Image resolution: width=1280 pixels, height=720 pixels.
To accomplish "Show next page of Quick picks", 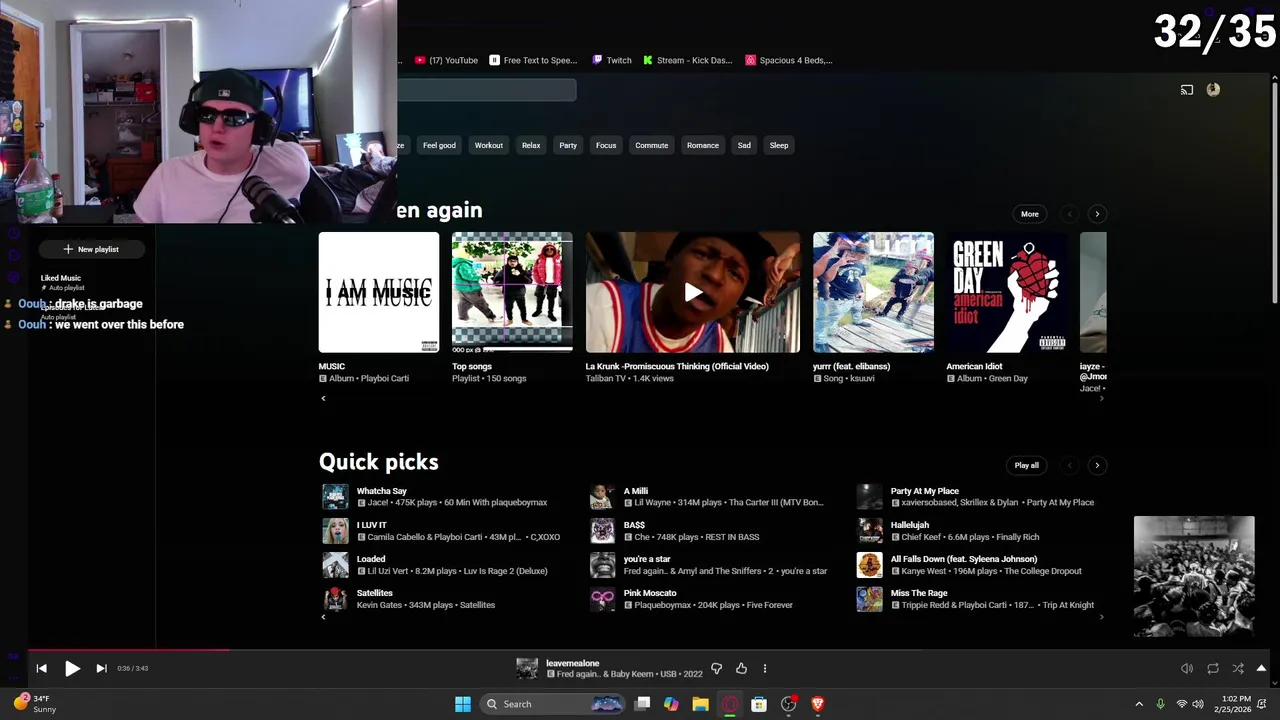I will 1097,465.
